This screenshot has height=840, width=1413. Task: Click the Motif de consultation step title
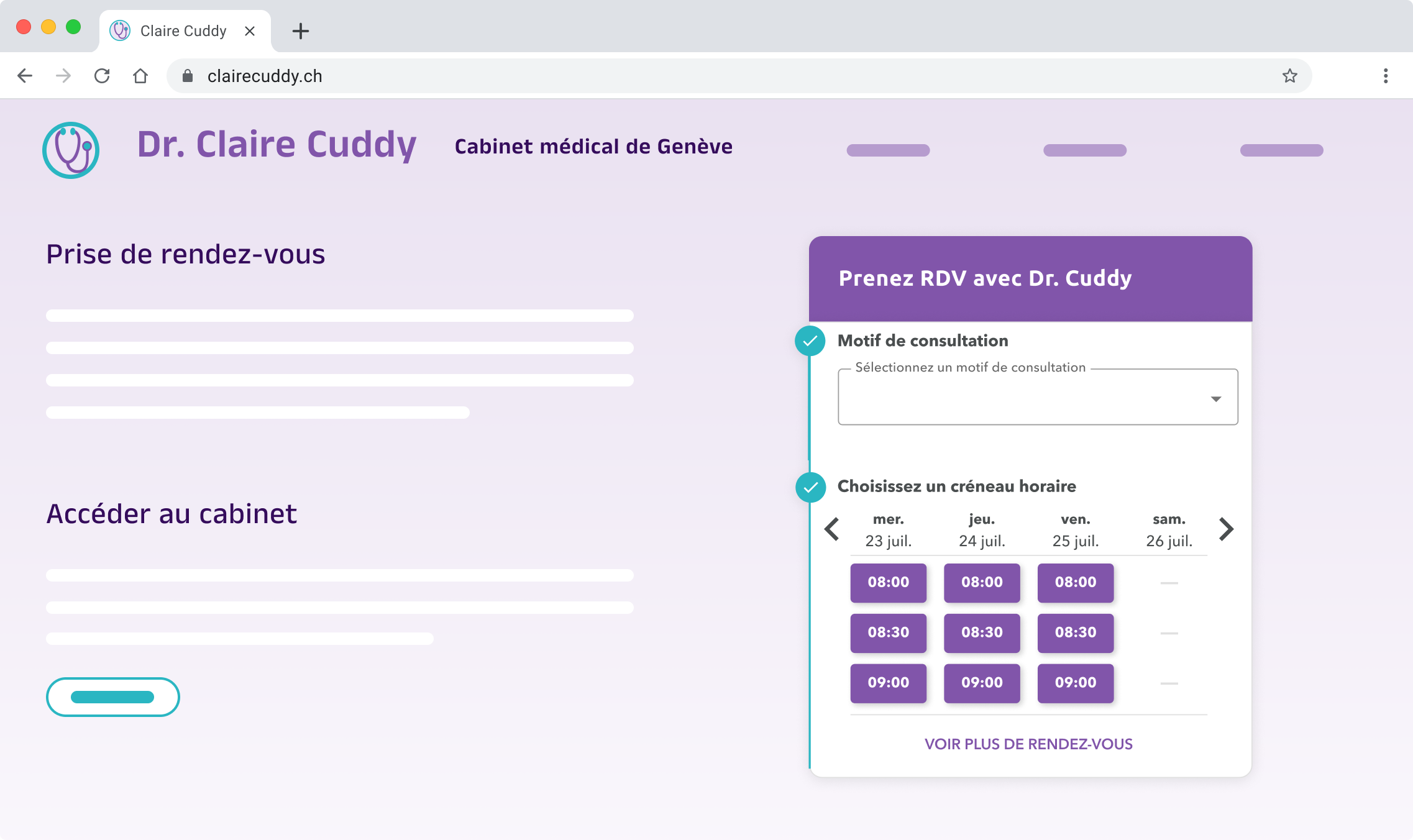pyautogui.click(x=923, y=340)
